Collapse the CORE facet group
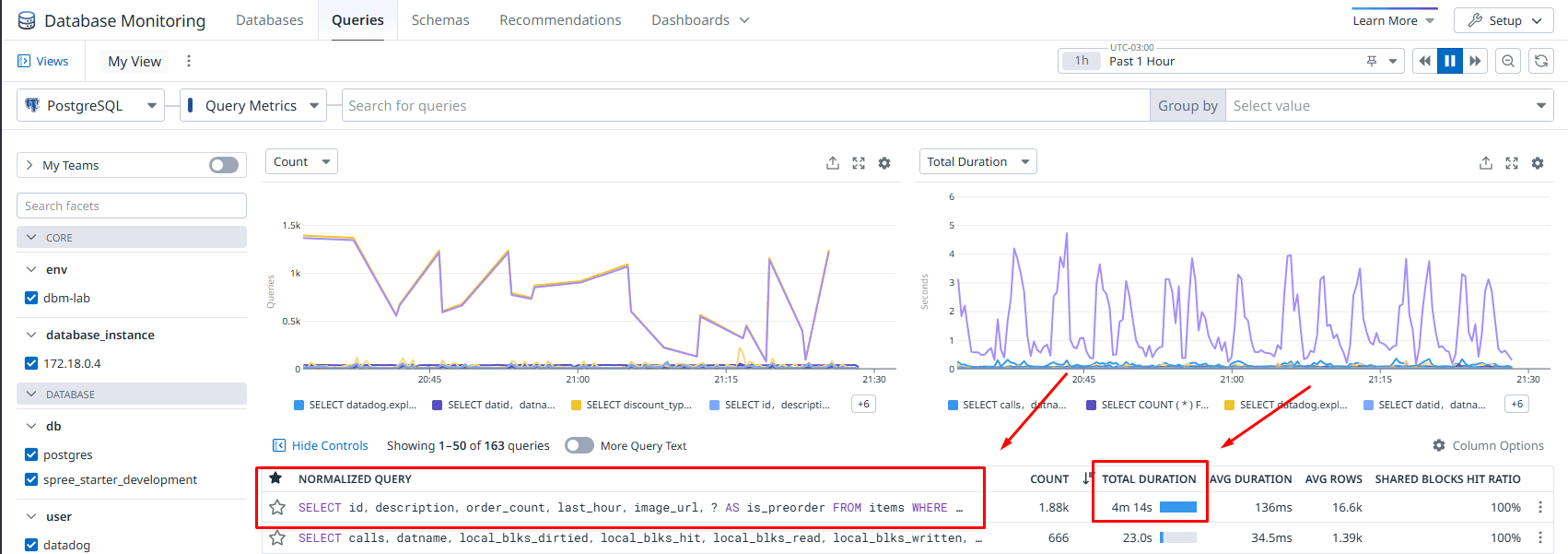Screen dimensions: 1568x554 click(31, 237)
